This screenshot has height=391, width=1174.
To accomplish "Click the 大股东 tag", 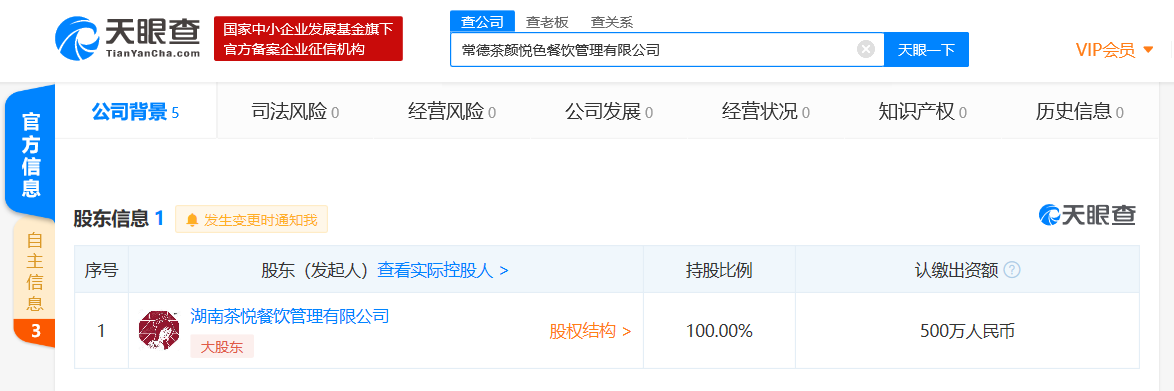I will [222, 346].
